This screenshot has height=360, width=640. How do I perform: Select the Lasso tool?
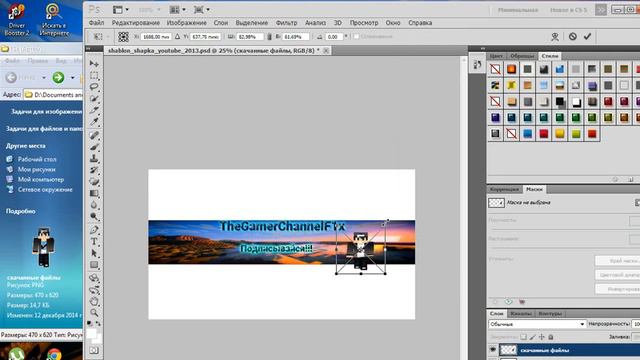(x=94, y=87)
